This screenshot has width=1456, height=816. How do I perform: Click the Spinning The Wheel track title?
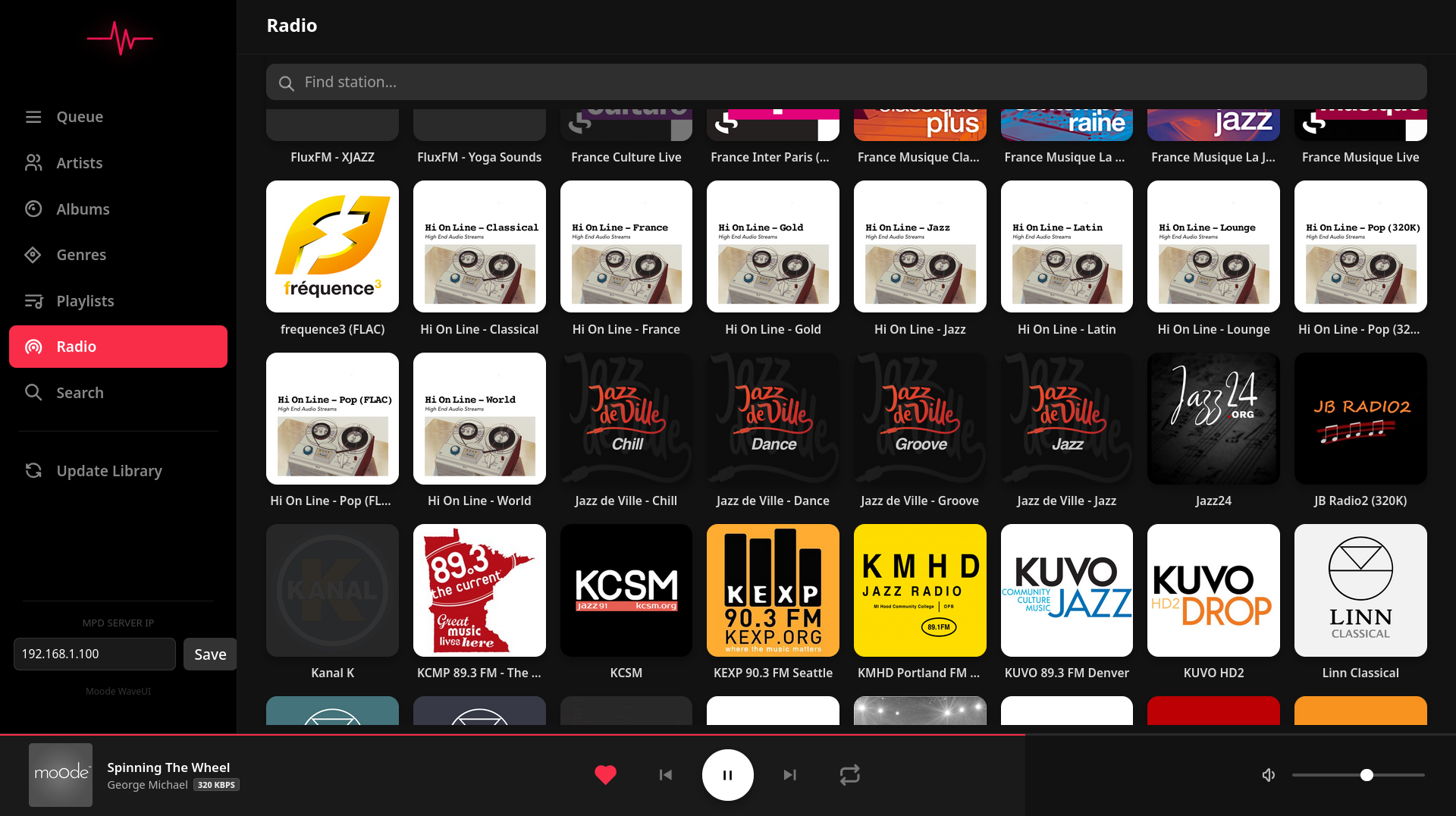point(168,767)
